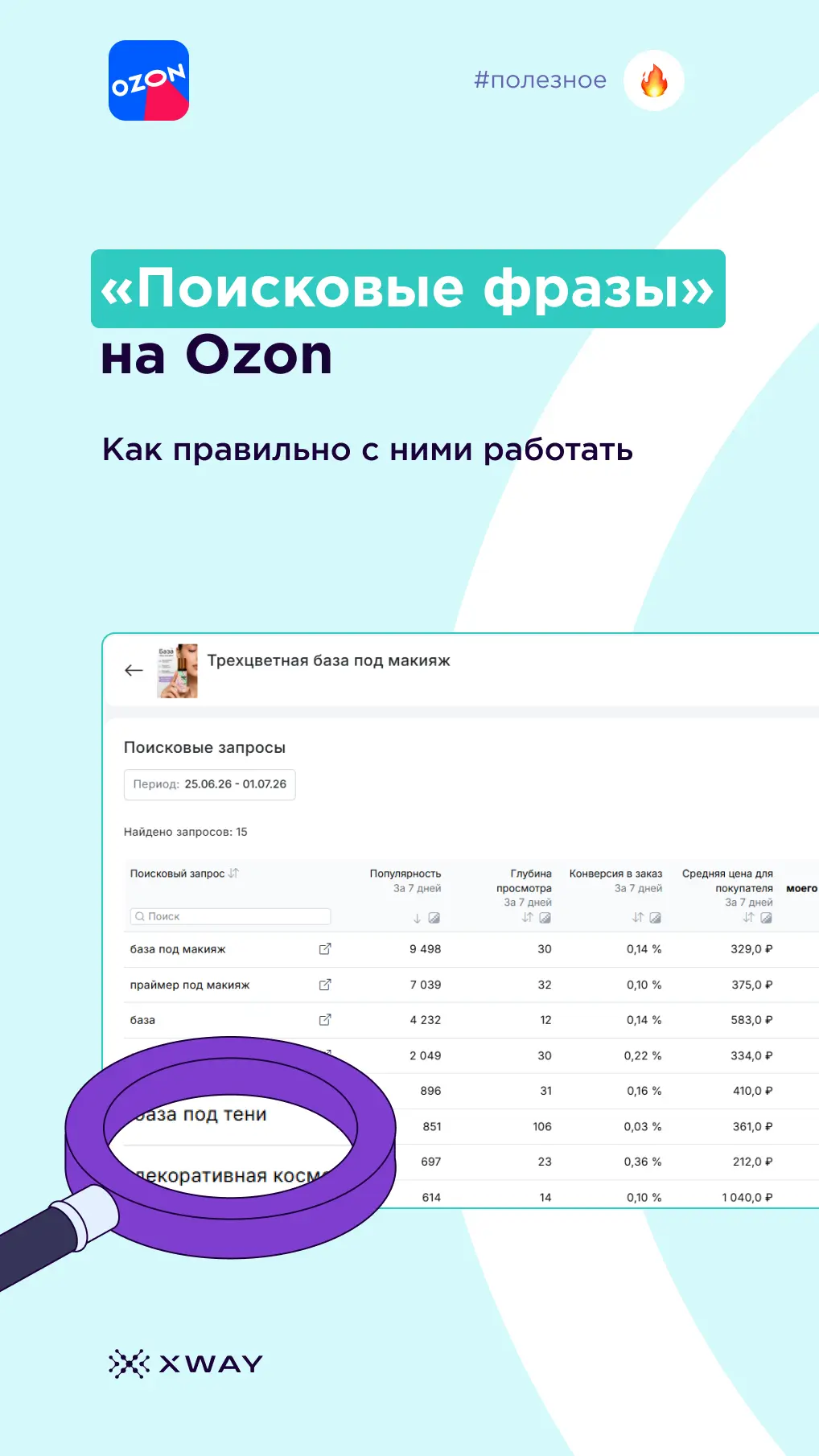819x1456 pixels.
Task: Open the external link for праймер под макияж
Action: (x=325, y=985)
